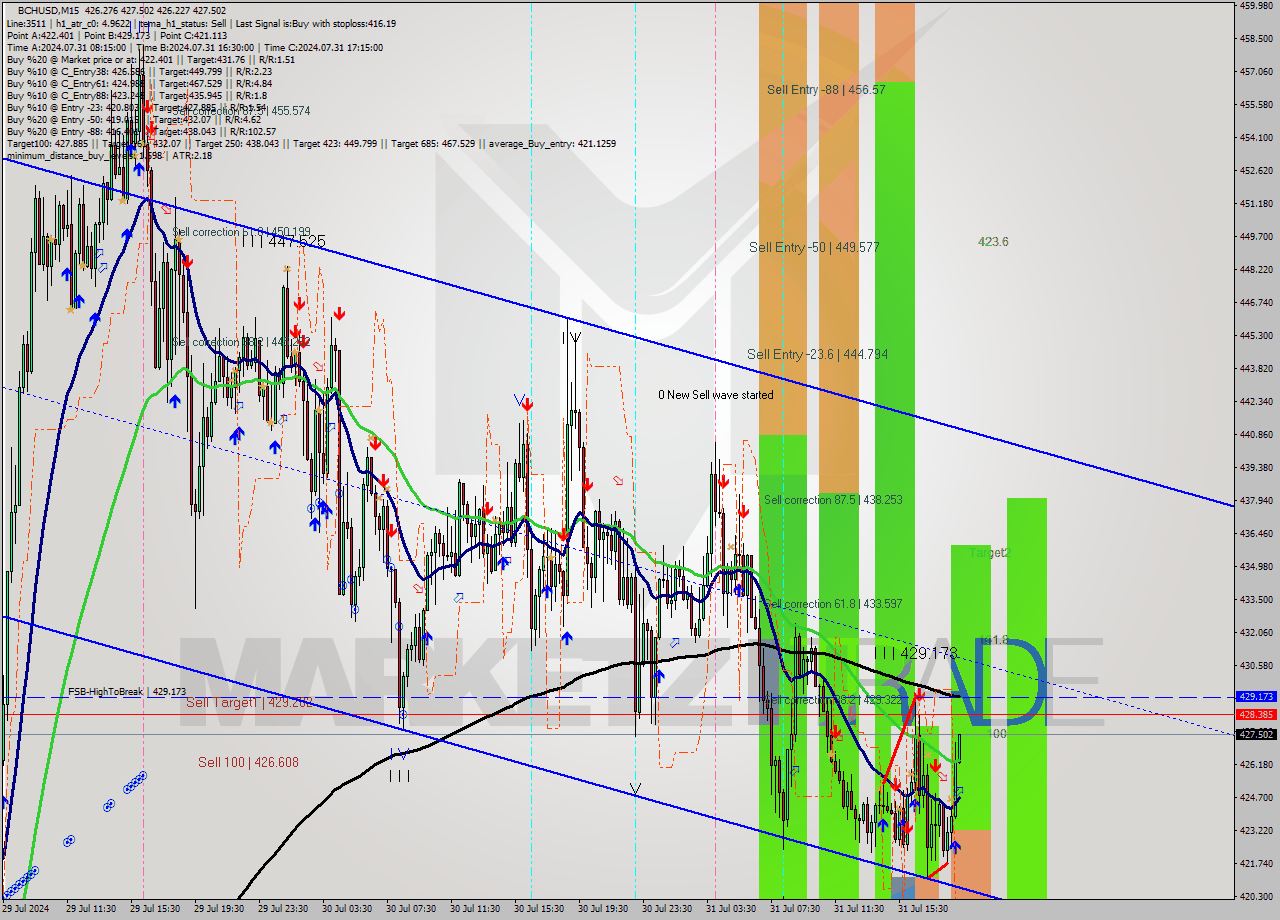
Task: Click the '0 New Sell wave started' annotation
Action: point(715,395)
